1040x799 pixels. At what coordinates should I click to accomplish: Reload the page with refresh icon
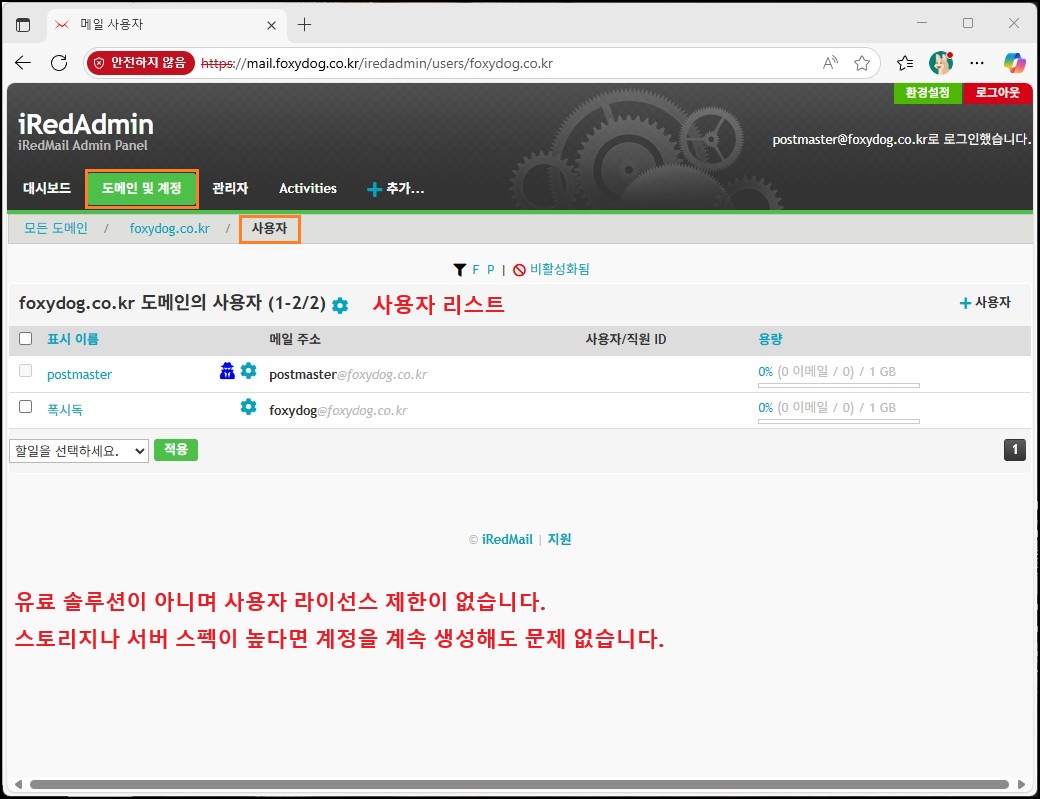[59, 63]
